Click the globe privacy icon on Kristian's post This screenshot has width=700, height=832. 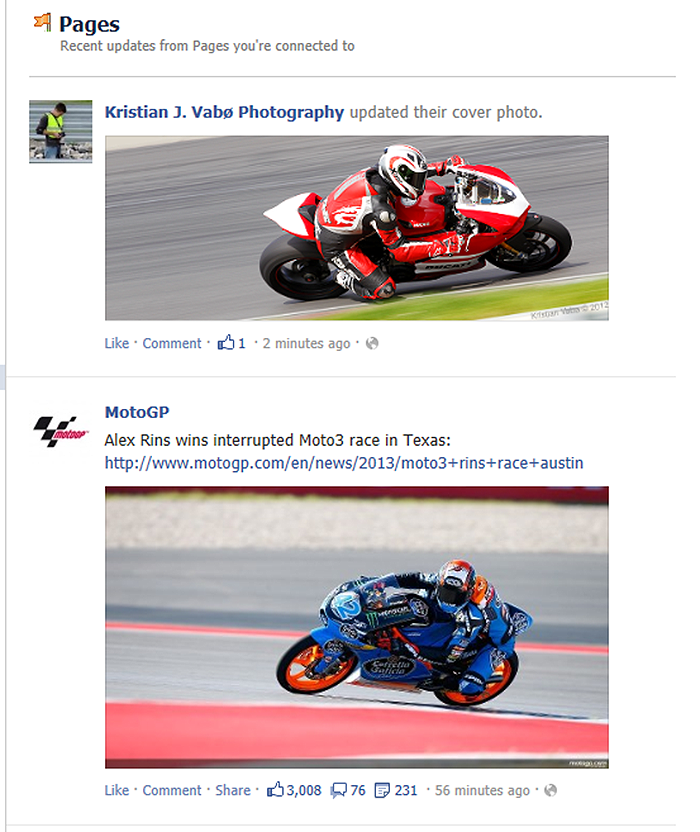pyautogui.click(x=373, y=344)
